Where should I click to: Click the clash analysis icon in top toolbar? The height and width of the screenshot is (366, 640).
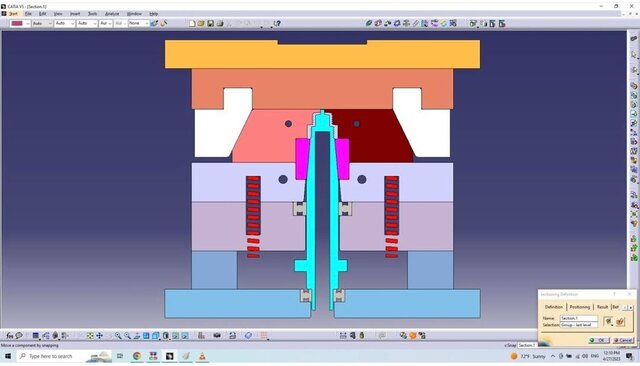pyautogui.click(x=378, y=24)
